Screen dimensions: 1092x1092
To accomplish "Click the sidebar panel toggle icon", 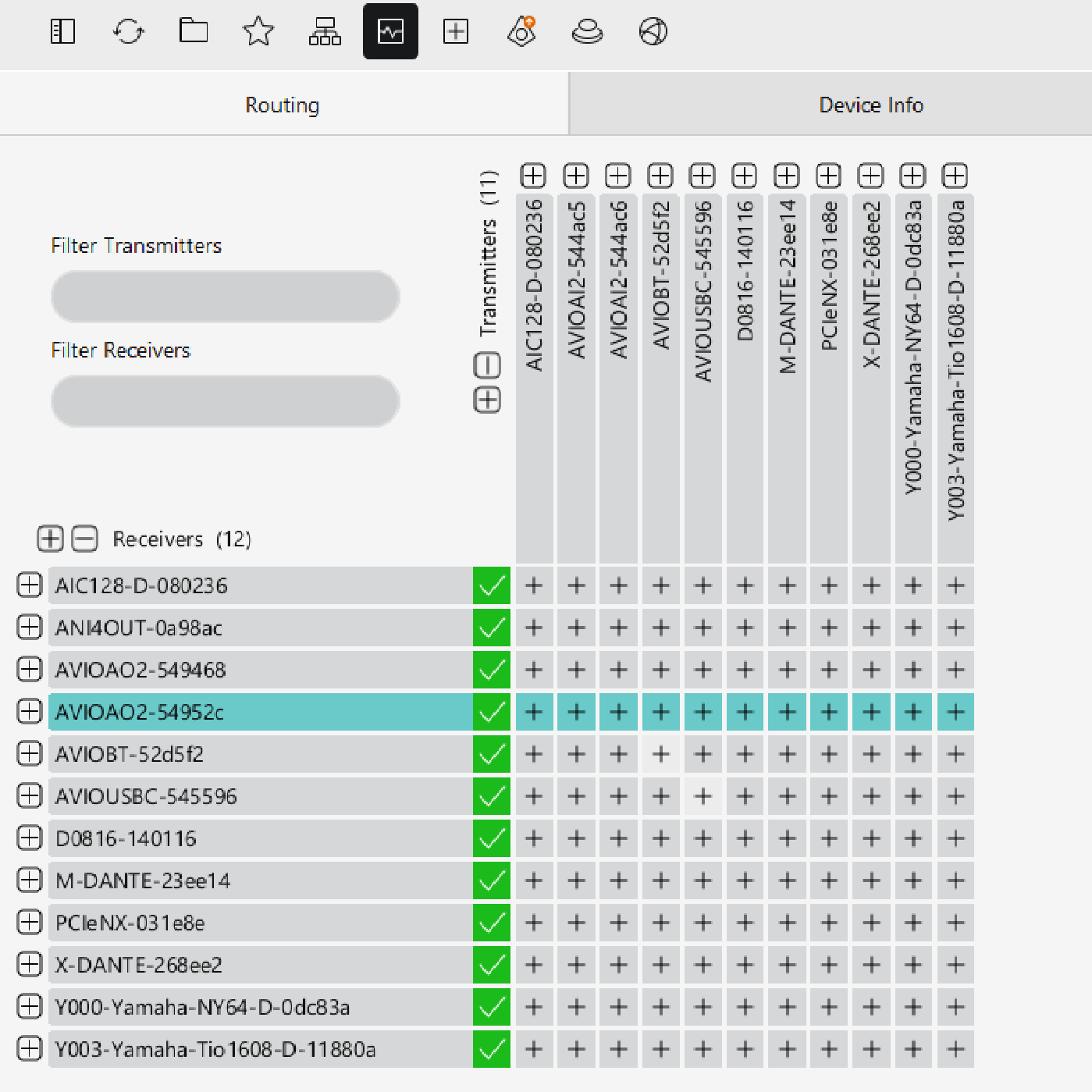I will click(x=62, y=32).
